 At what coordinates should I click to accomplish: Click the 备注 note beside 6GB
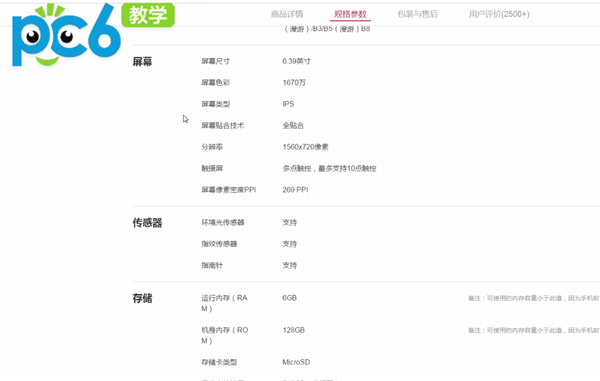point(534,298)
